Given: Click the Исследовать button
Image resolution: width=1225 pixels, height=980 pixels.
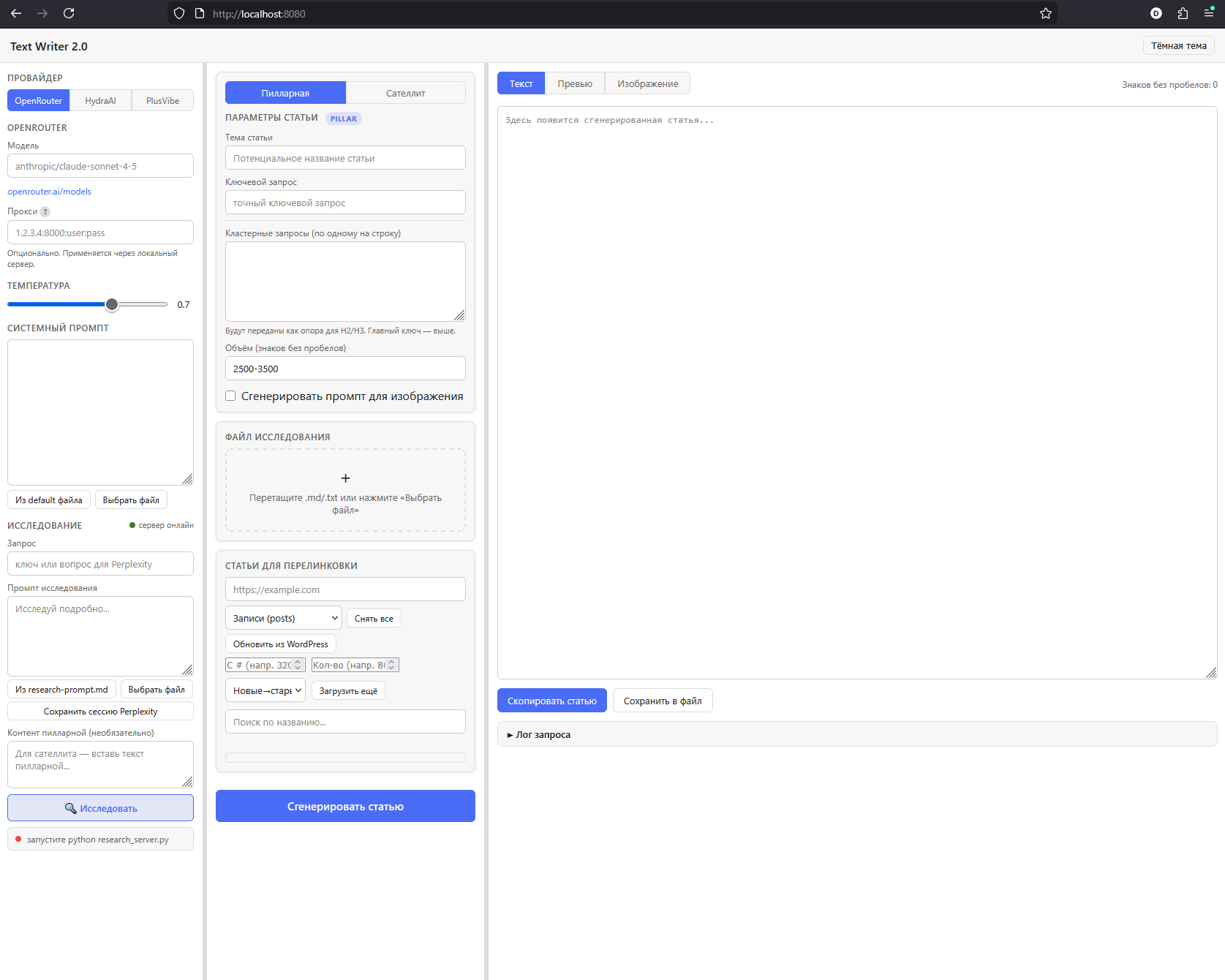Looking at the screenshot, I should pyautogui.click(x=100, y=808).
